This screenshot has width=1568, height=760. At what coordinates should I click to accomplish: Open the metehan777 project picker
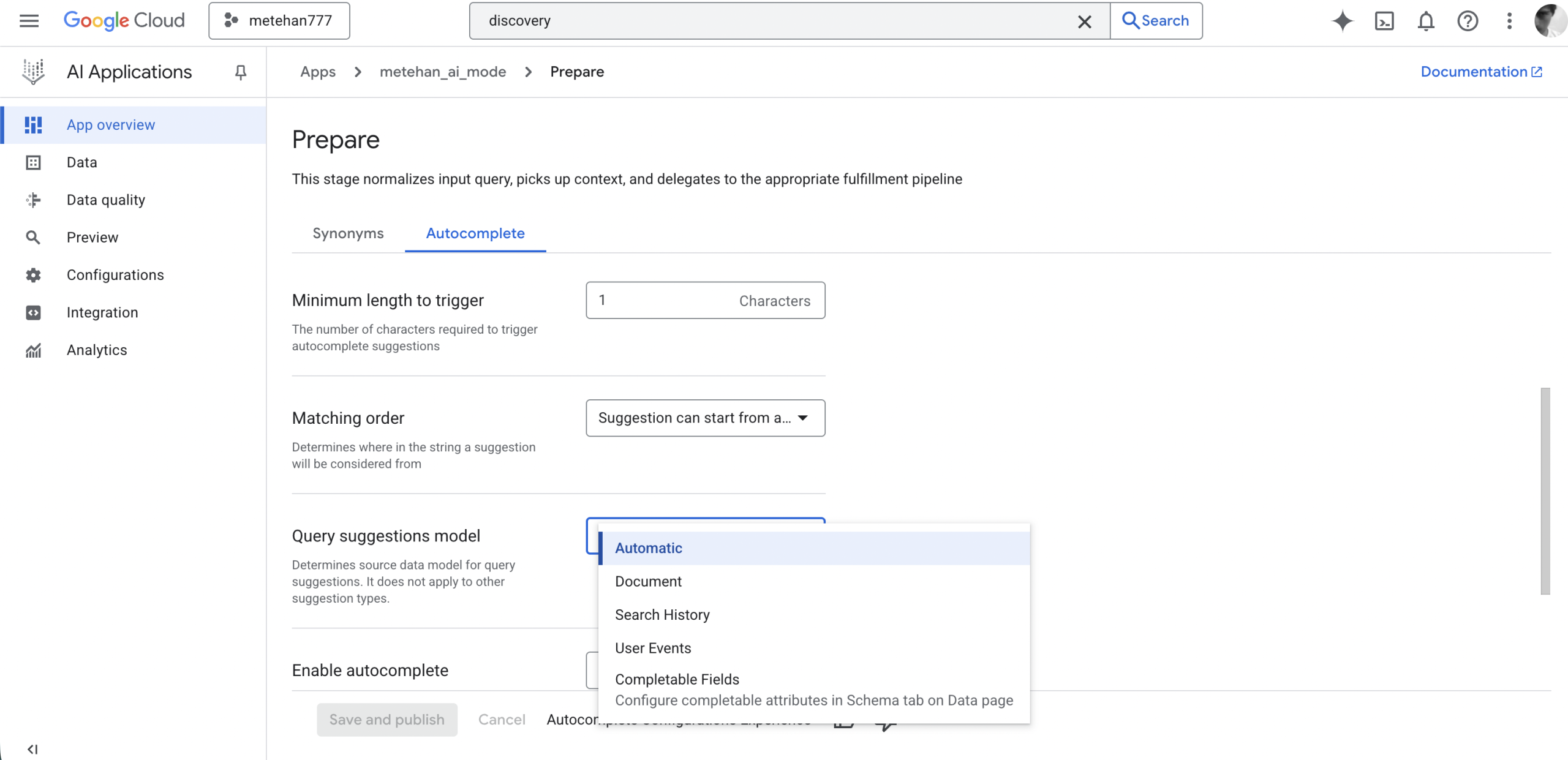coord(279,21)
